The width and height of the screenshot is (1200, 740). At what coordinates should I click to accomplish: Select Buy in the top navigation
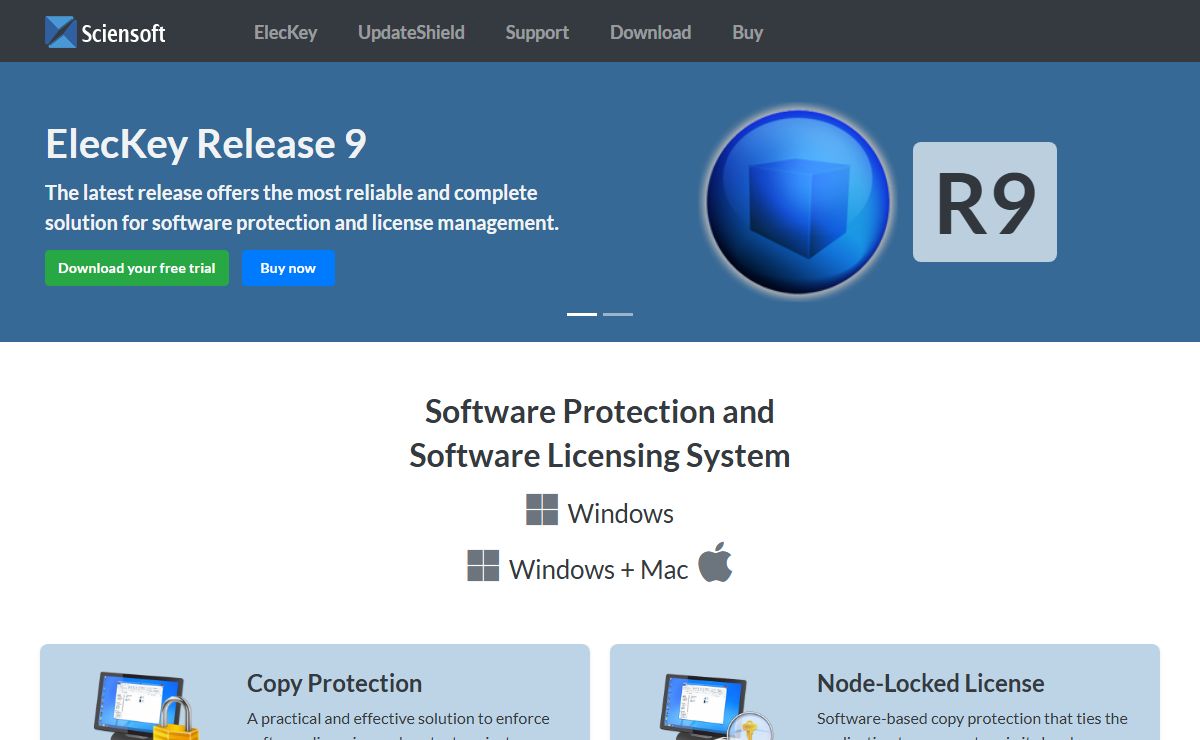point(747,32)
